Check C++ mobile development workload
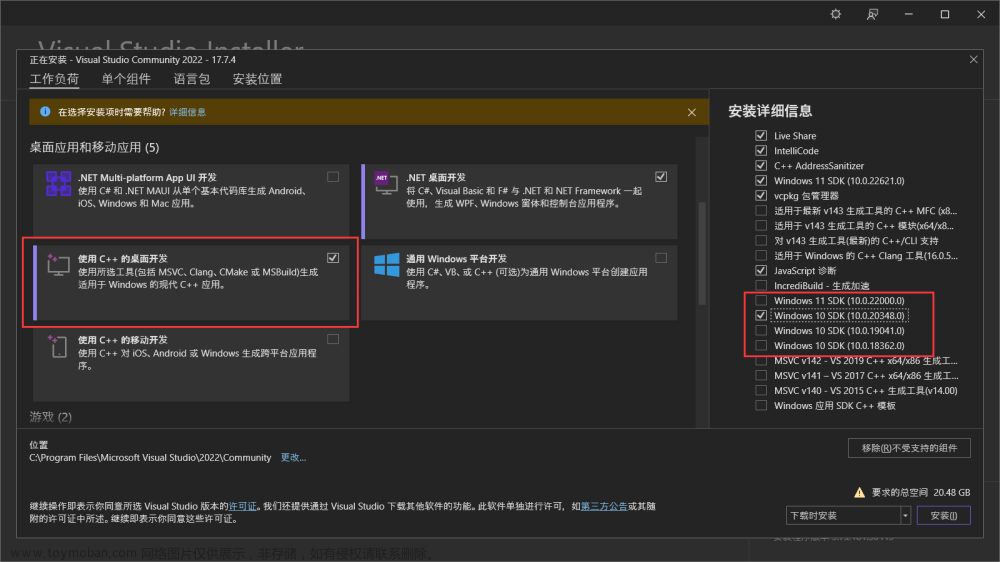This screenshot has height=562, width=1000. pos(333,339)
